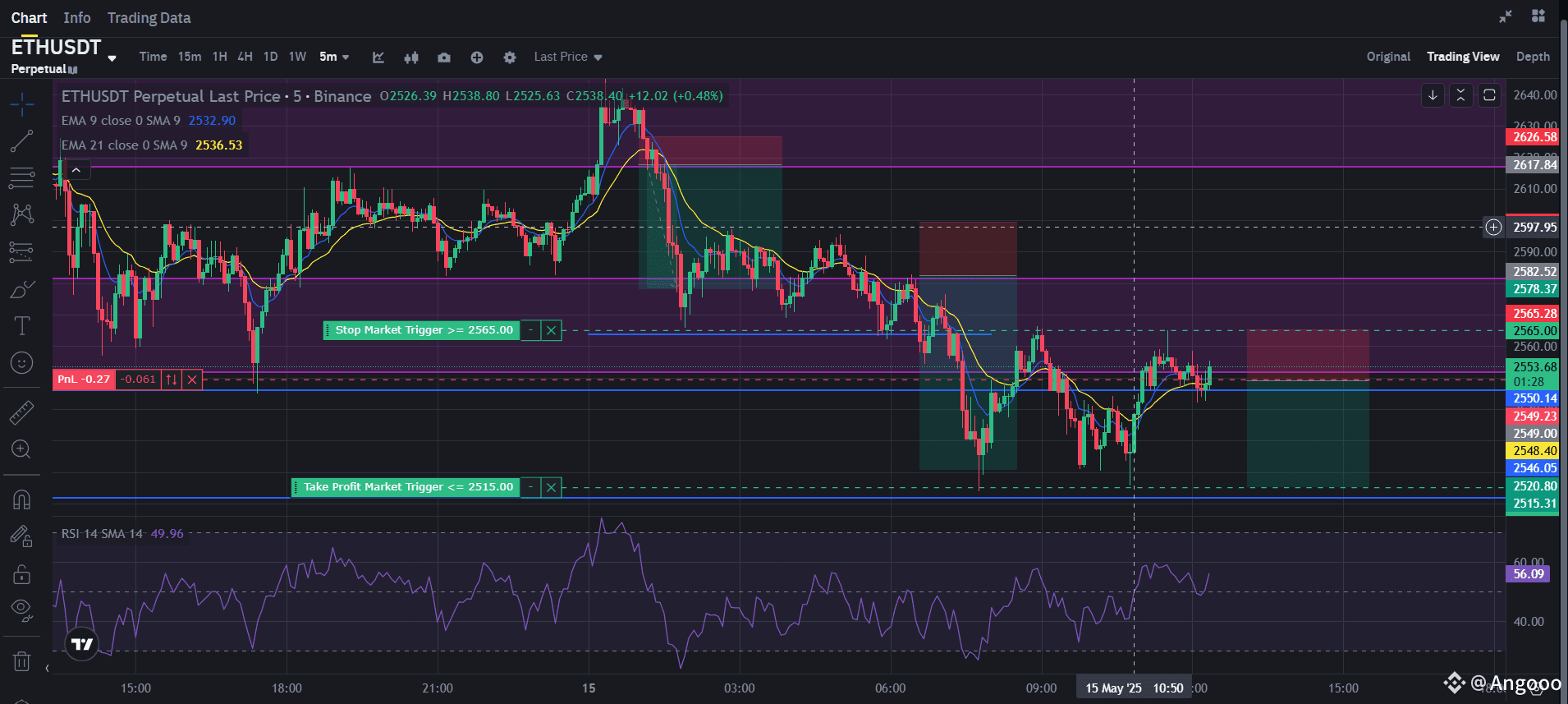Open the Fibonacci retracement tools
This screenshot has height=704, width=1568.
pos(21,177)
